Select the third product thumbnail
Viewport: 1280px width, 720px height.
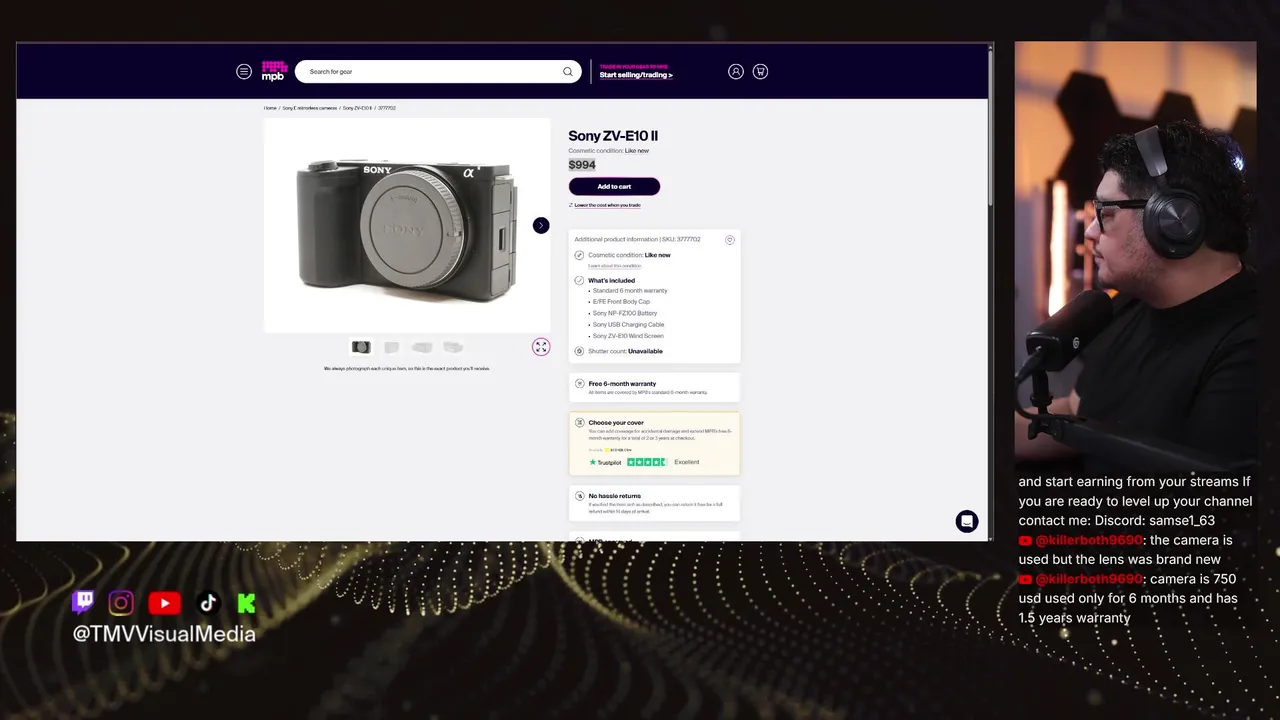[422, 347]
